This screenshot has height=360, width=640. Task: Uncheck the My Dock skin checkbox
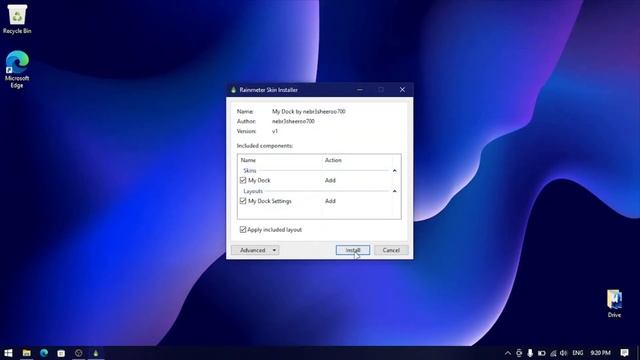pyautogui.click(x=243, y=180)
